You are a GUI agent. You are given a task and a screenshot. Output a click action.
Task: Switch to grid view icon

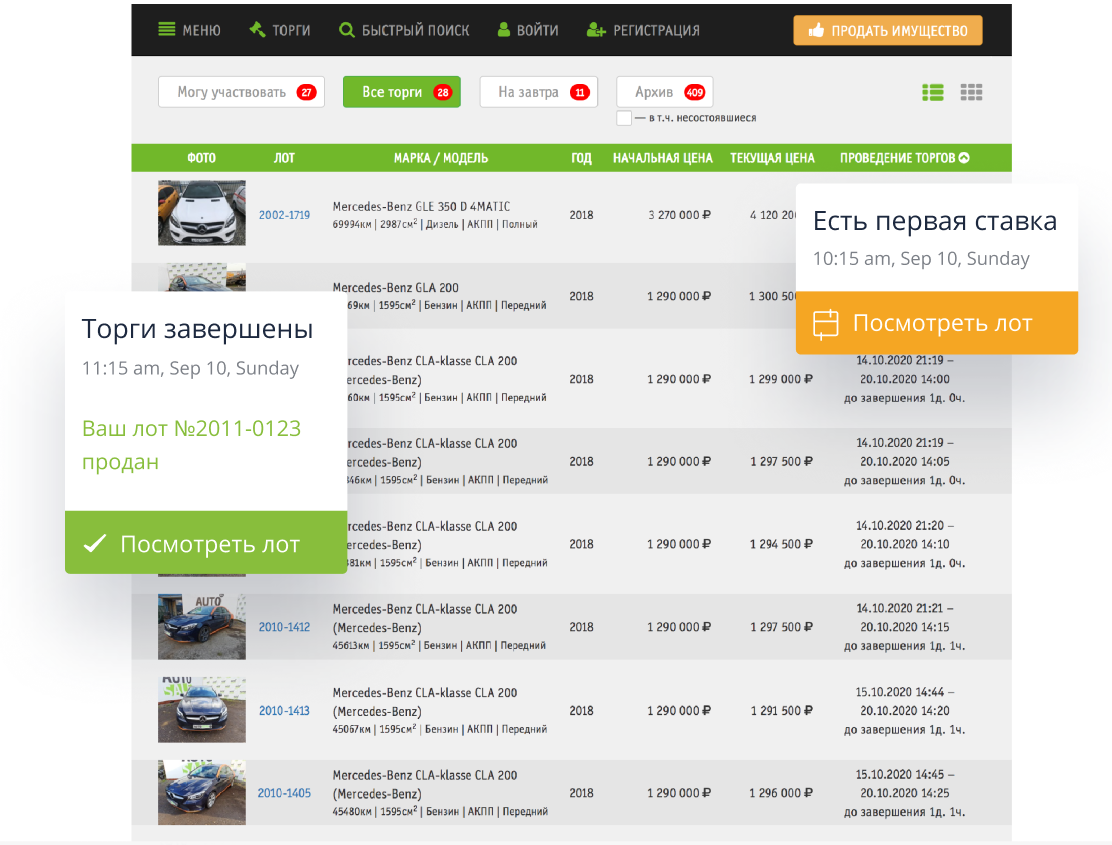[971, 92]
